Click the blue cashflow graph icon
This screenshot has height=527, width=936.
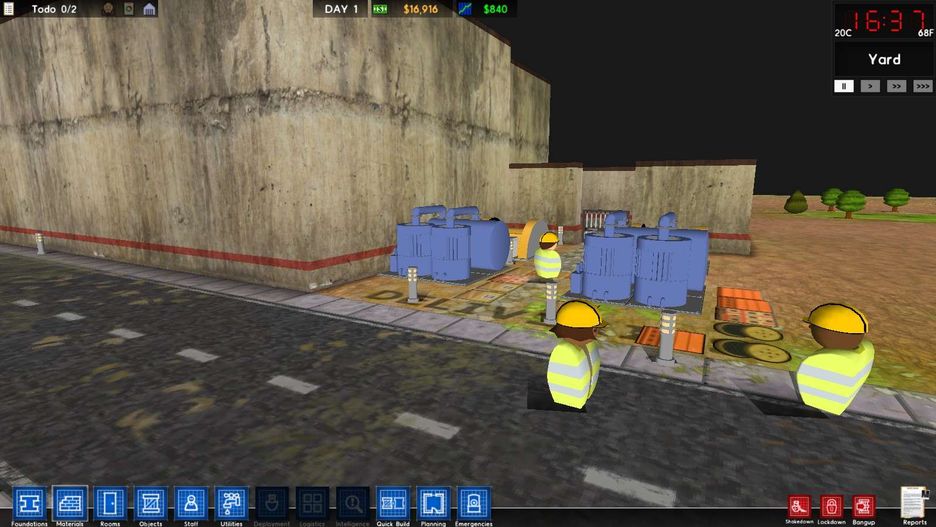point(465,9)
